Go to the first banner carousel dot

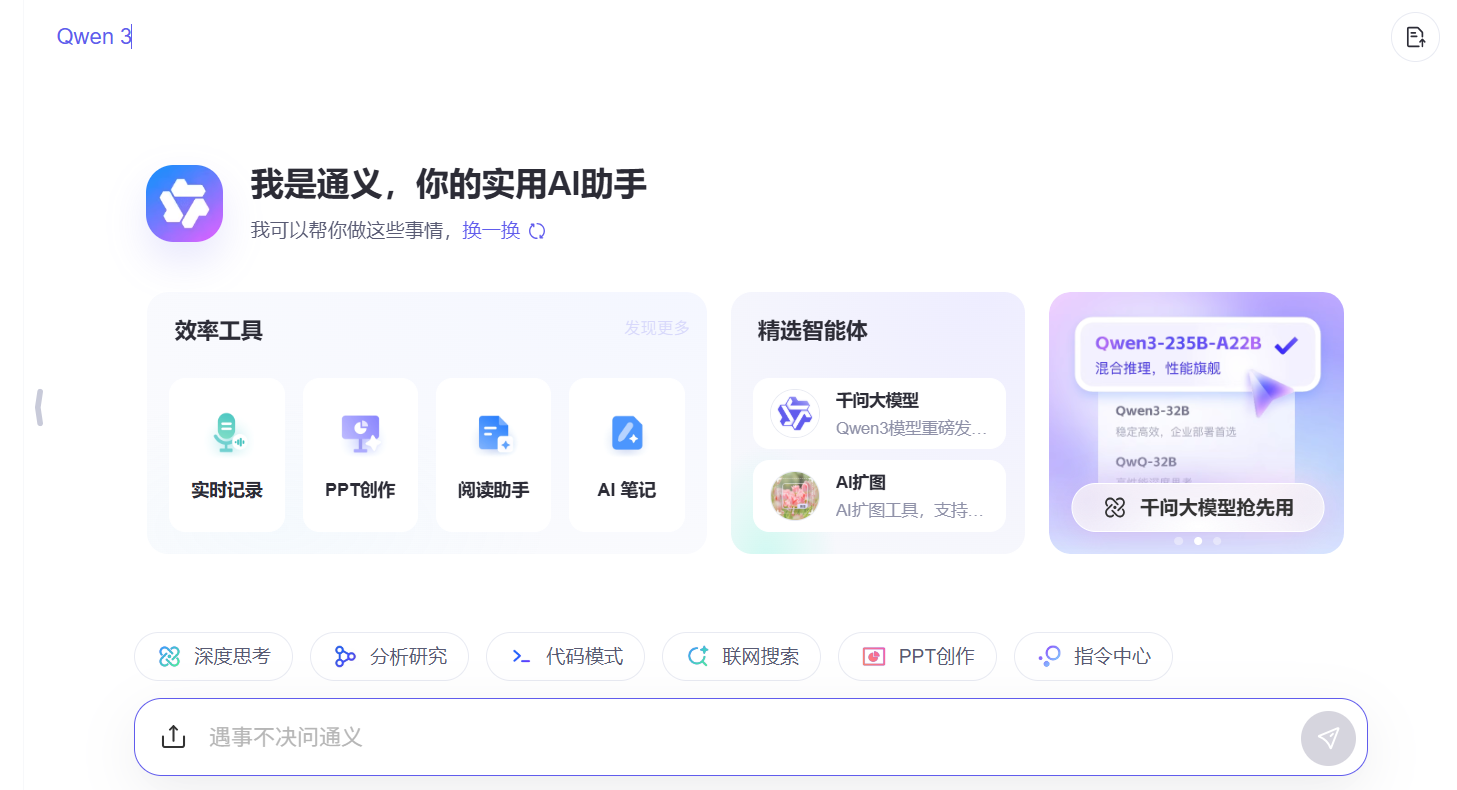click(1179, 541)
